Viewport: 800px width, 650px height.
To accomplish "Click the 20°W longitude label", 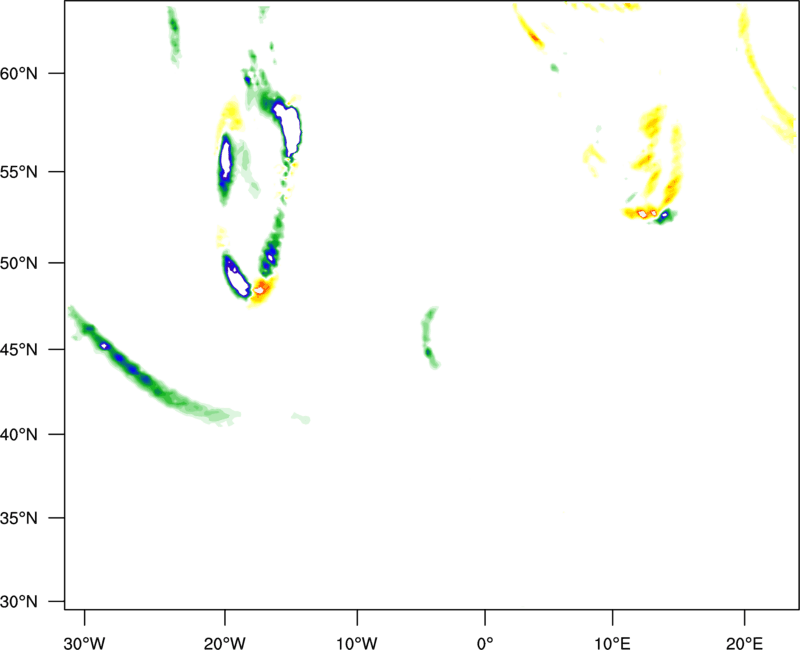I will 225,643.
